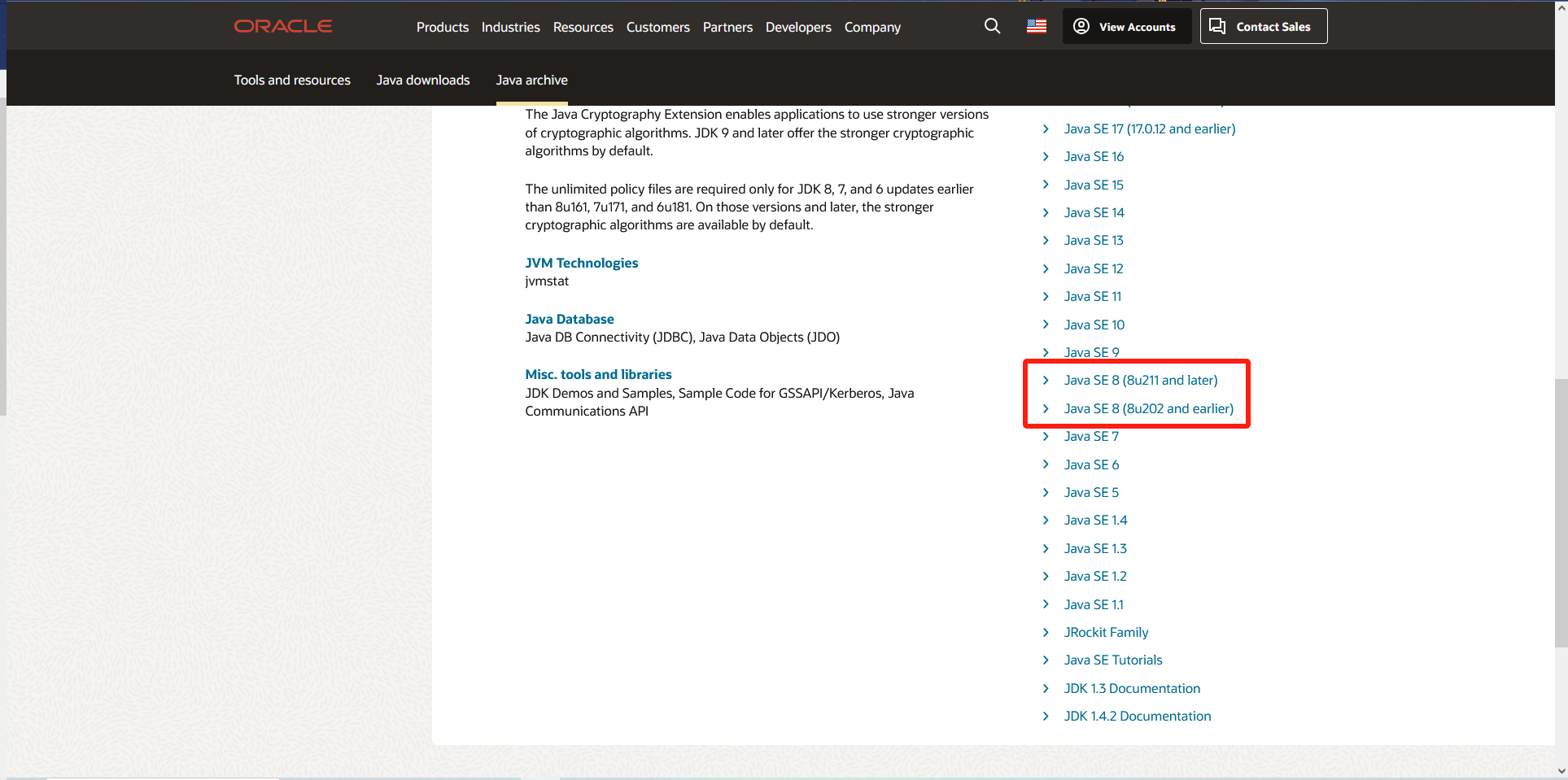Open the Java SE 1.4 archive link
This screenshot has width=1568, height=780.
pyautogui.click(x=1095, y=520)
